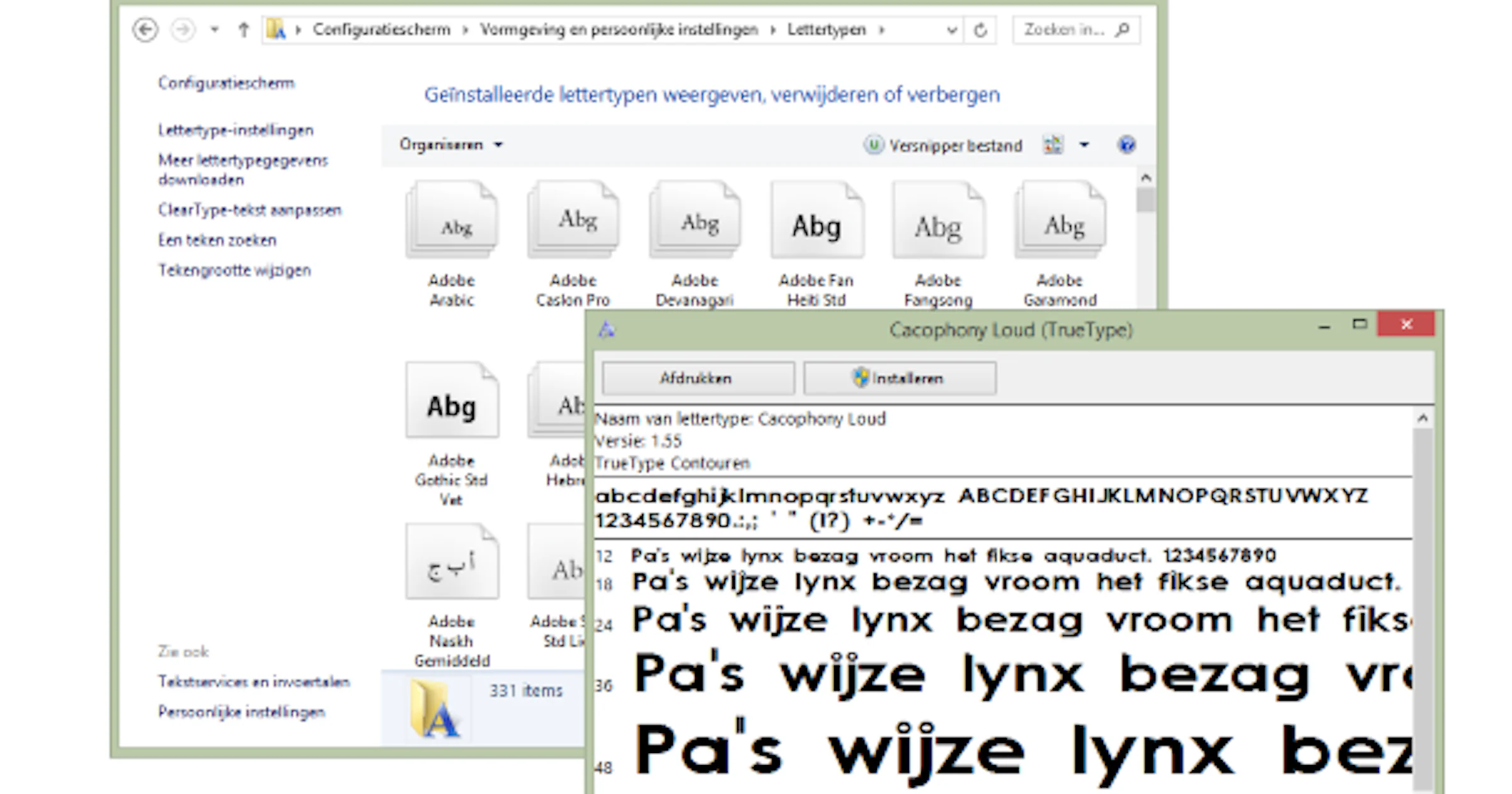
Task: Click the Cacophony Loud (TrueType) title bar
Action: tap(1011, 330)
